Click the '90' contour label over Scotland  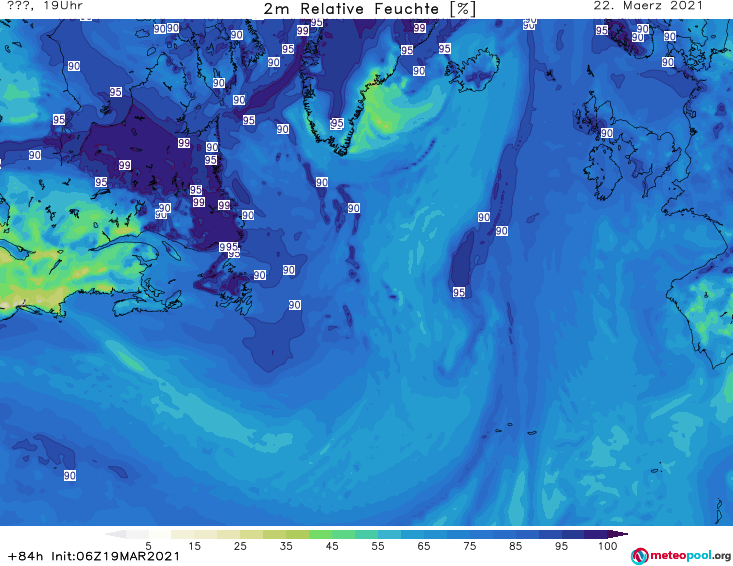tap(607, 133)
